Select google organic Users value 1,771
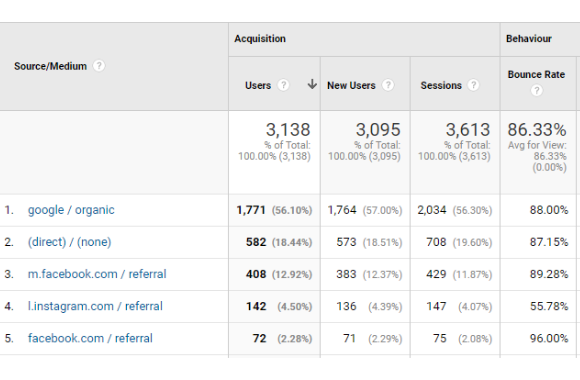The height and width of the screenshot is (380, 580). [251, 210]
